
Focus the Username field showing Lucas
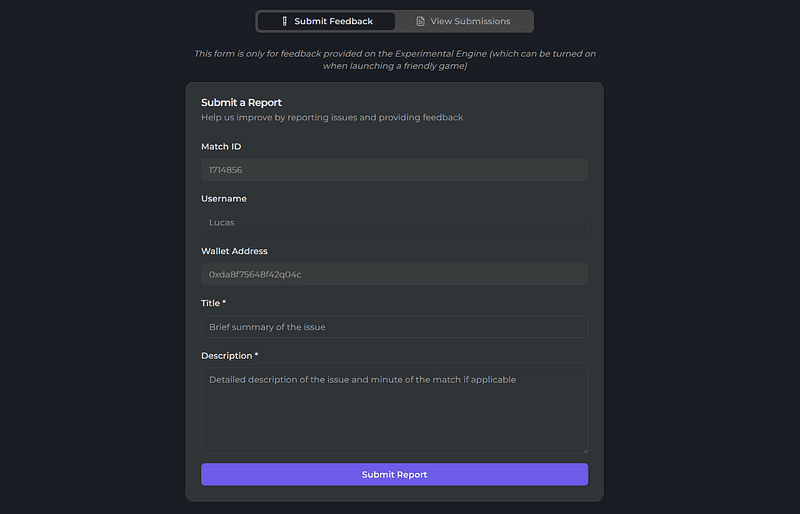coord(394,222)
